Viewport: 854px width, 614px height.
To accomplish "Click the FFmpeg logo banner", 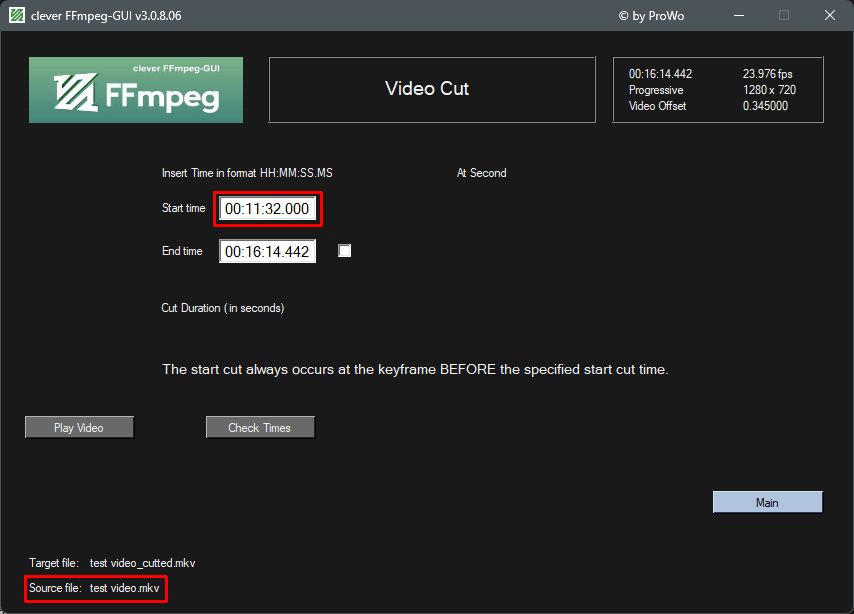I will click(x=136, y=90).
